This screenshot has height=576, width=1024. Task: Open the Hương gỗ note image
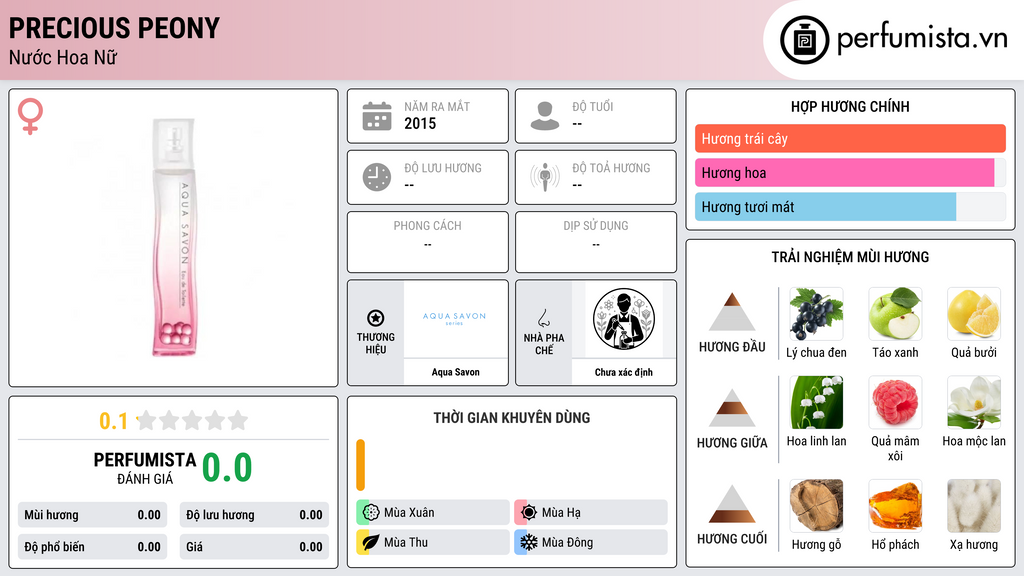point(816,506)
